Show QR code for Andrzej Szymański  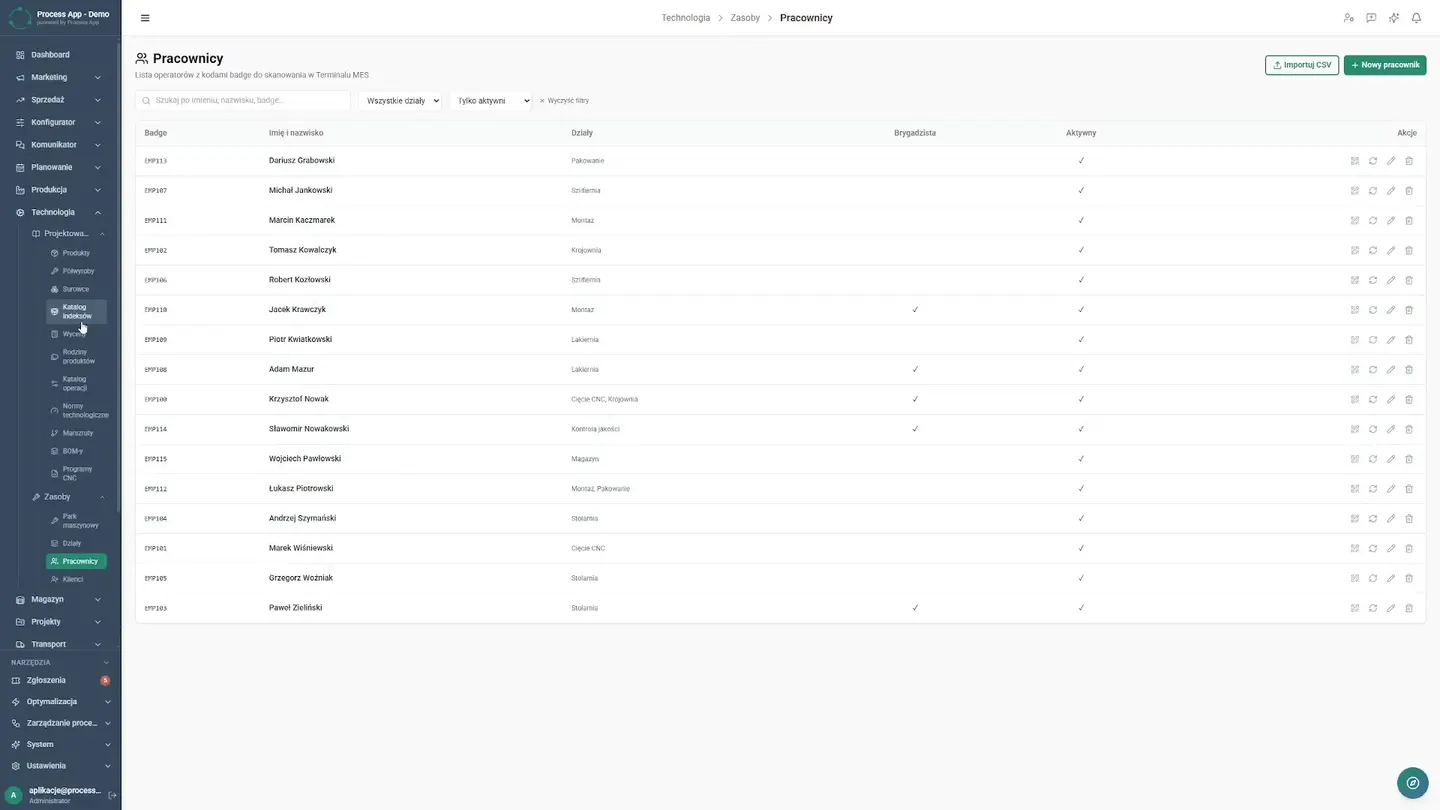pyautogui.click(x=1355, y=519)
